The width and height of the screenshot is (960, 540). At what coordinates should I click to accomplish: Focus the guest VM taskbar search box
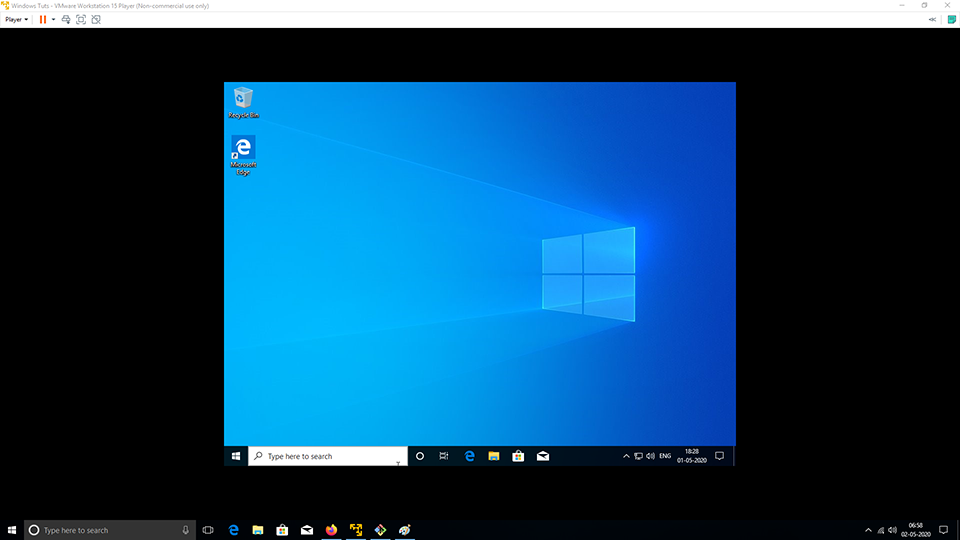point(328,456)
